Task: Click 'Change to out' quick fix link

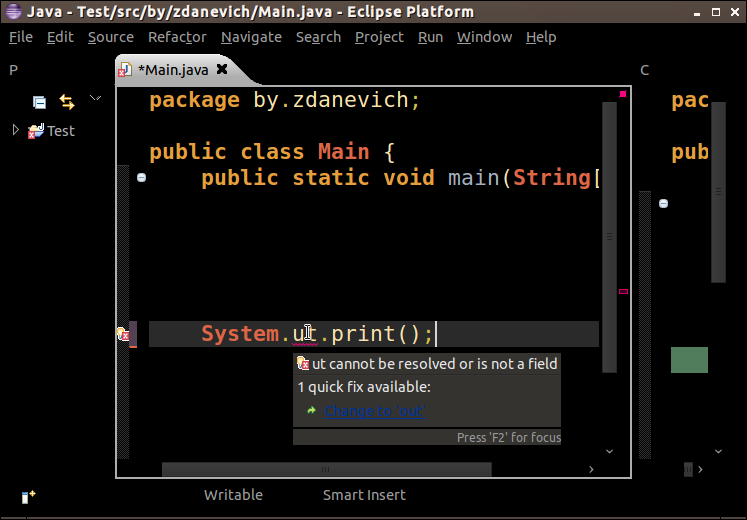Action: click(x=374, y=411)
